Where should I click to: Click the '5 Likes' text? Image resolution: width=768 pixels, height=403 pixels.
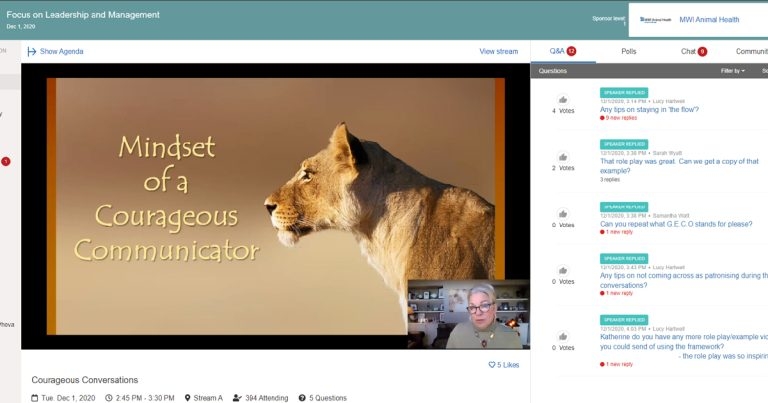pos(508,365)
